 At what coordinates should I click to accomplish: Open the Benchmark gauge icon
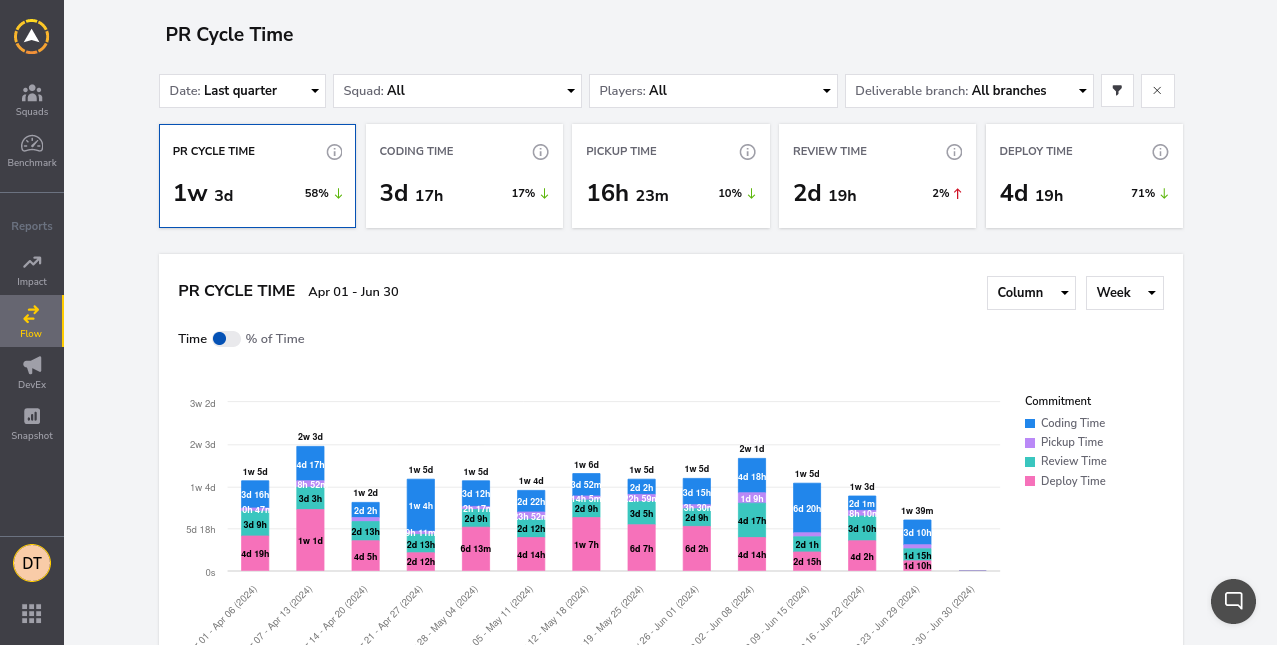click(x=32, y=144)
